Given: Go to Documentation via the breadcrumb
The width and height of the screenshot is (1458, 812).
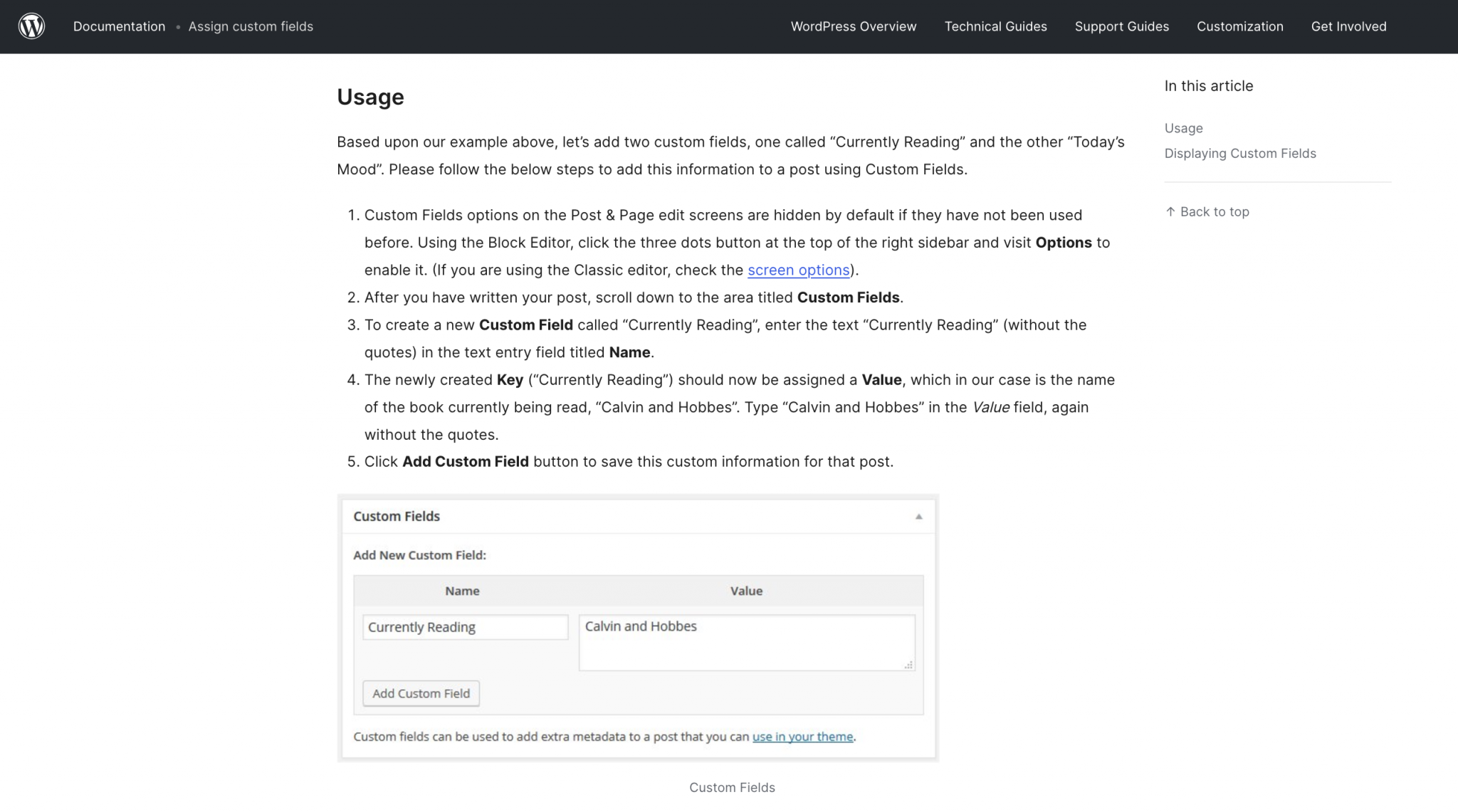Looking at the screenshot, I should click(119, 26).
